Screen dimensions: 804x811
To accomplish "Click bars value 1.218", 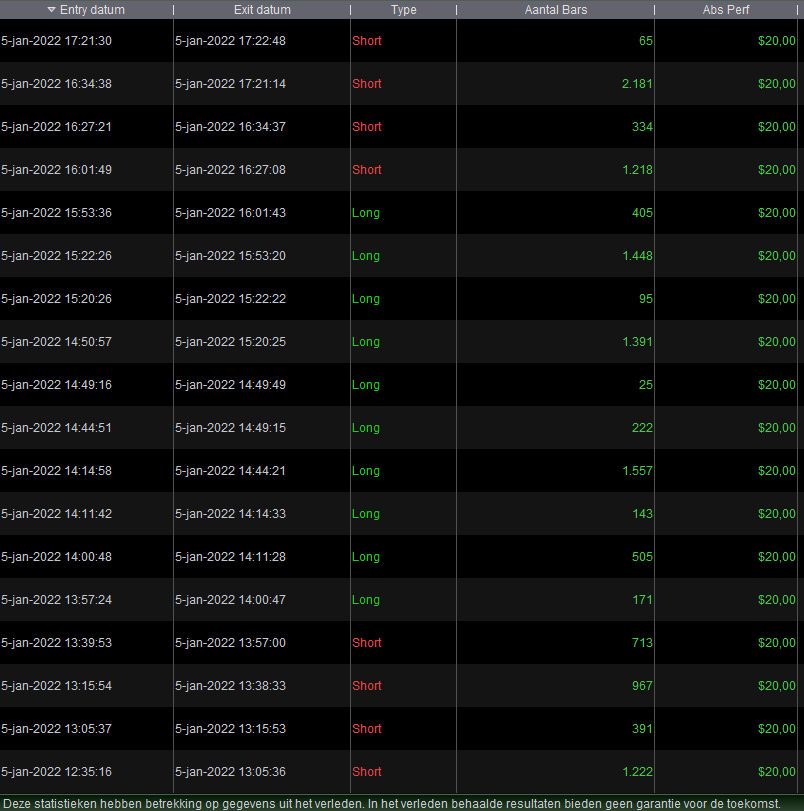I will pos(637,170).
